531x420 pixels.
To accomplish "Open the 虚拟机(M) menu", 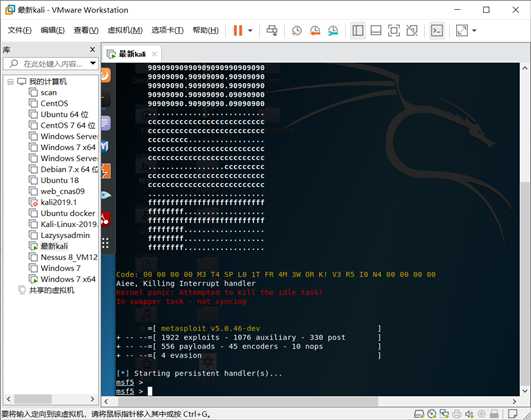I will tap(125, 30).
